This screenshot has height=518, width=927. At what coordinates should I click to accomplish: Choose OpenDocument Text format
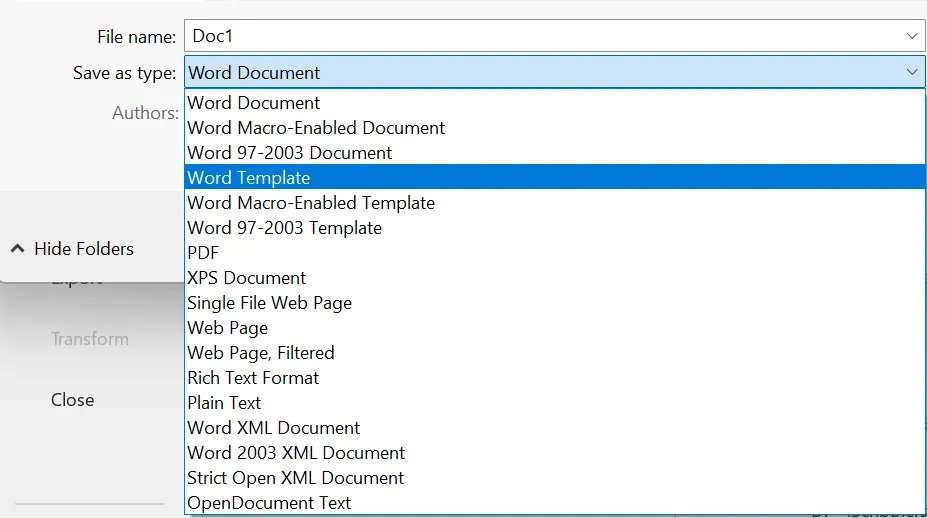555,503
